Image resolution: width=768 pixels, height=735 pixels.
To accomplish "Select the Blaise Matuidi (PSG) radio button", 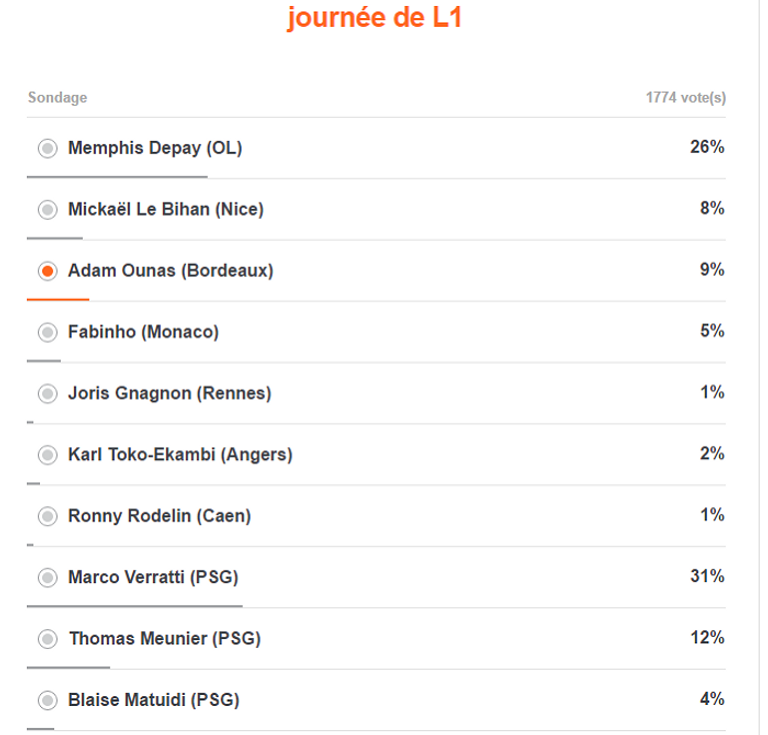I will 47,700.
